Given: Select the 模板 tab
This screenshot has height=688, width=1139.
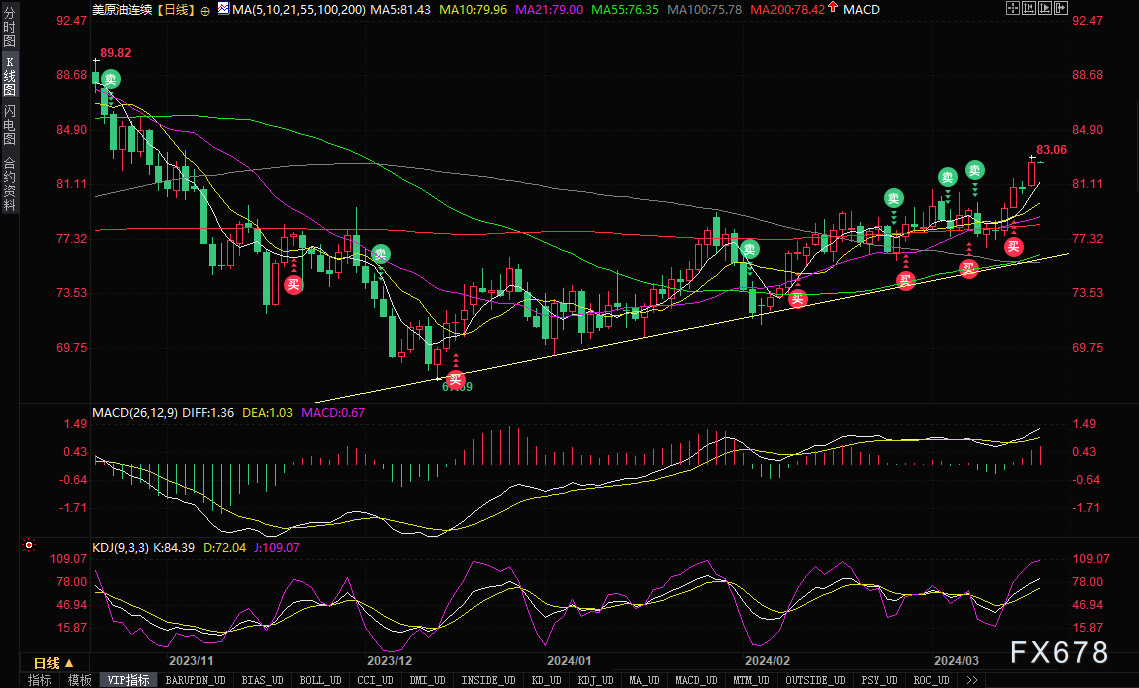Looking at the screenshot, I should 79,680.
